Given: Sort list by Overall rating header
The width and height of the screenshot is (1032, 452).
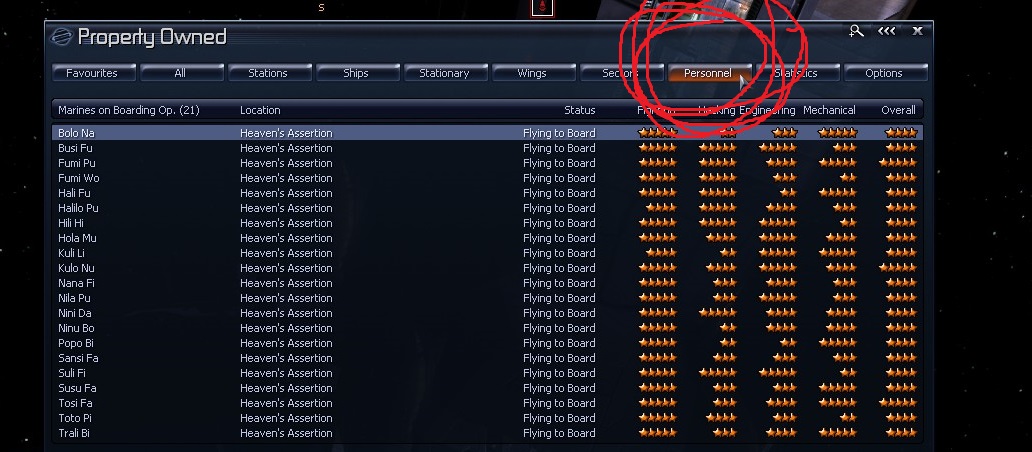Looking at the screenshot, I should click(x=898, y=110).
